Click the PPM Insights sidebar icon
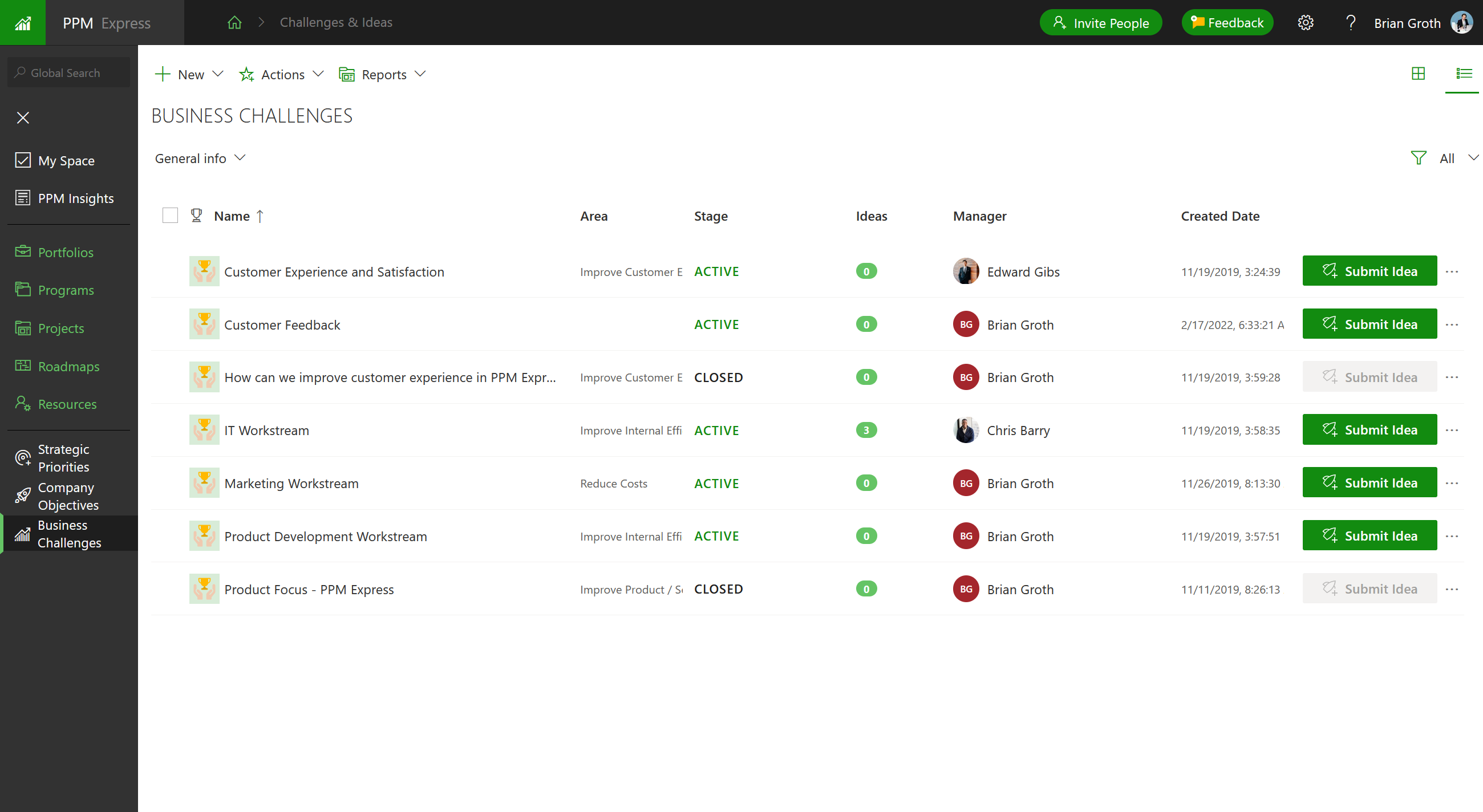The image size is (1483, 812). tap(23, 197)
